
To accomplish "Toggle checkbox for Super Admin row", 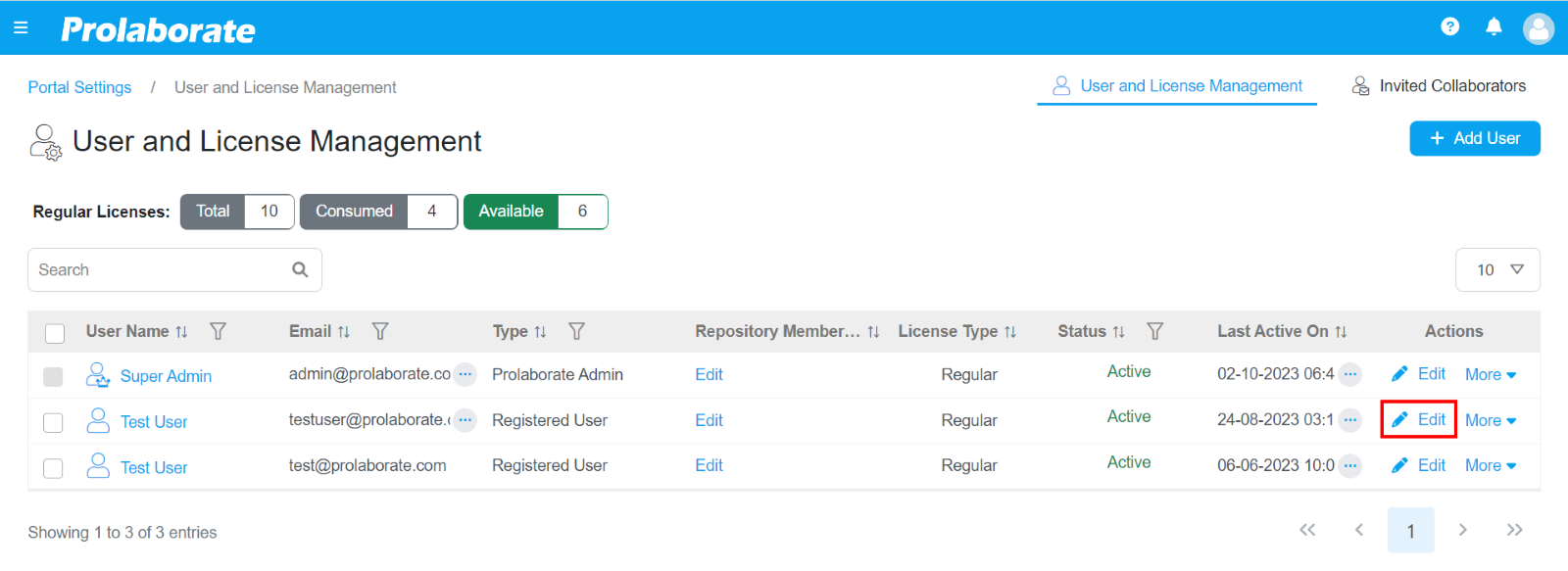I will (x=53, y=376).
